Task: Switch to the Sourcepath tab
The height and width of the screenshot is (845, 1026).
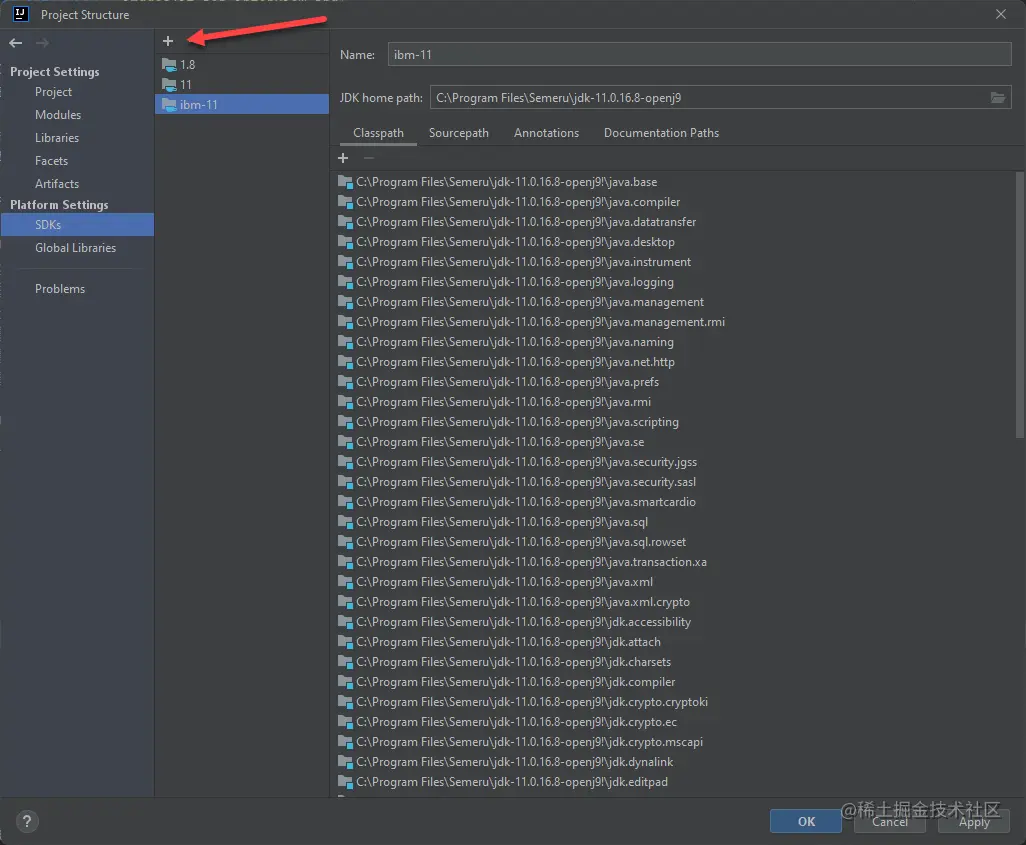Action: pyautogui.click(x=459, y=133)
